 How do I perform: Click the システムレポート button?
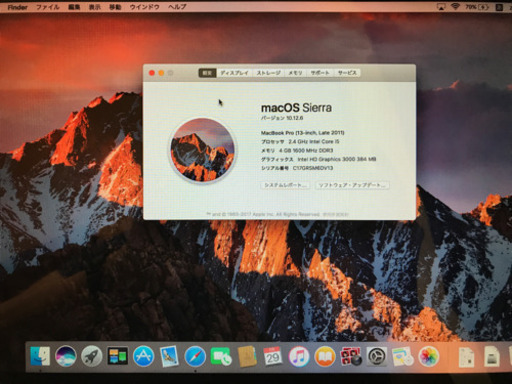click(x=285, y=185)
